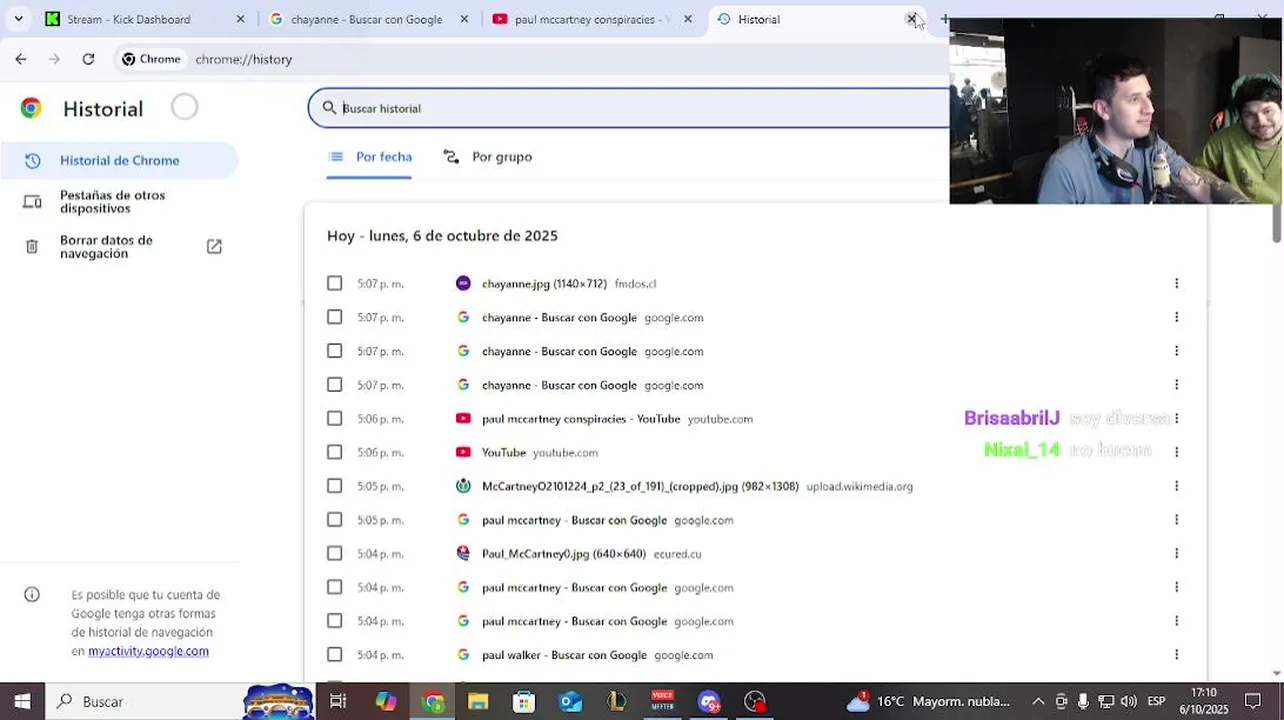
Task: Open Outlook from the taskbar
Action: point(570,701)
